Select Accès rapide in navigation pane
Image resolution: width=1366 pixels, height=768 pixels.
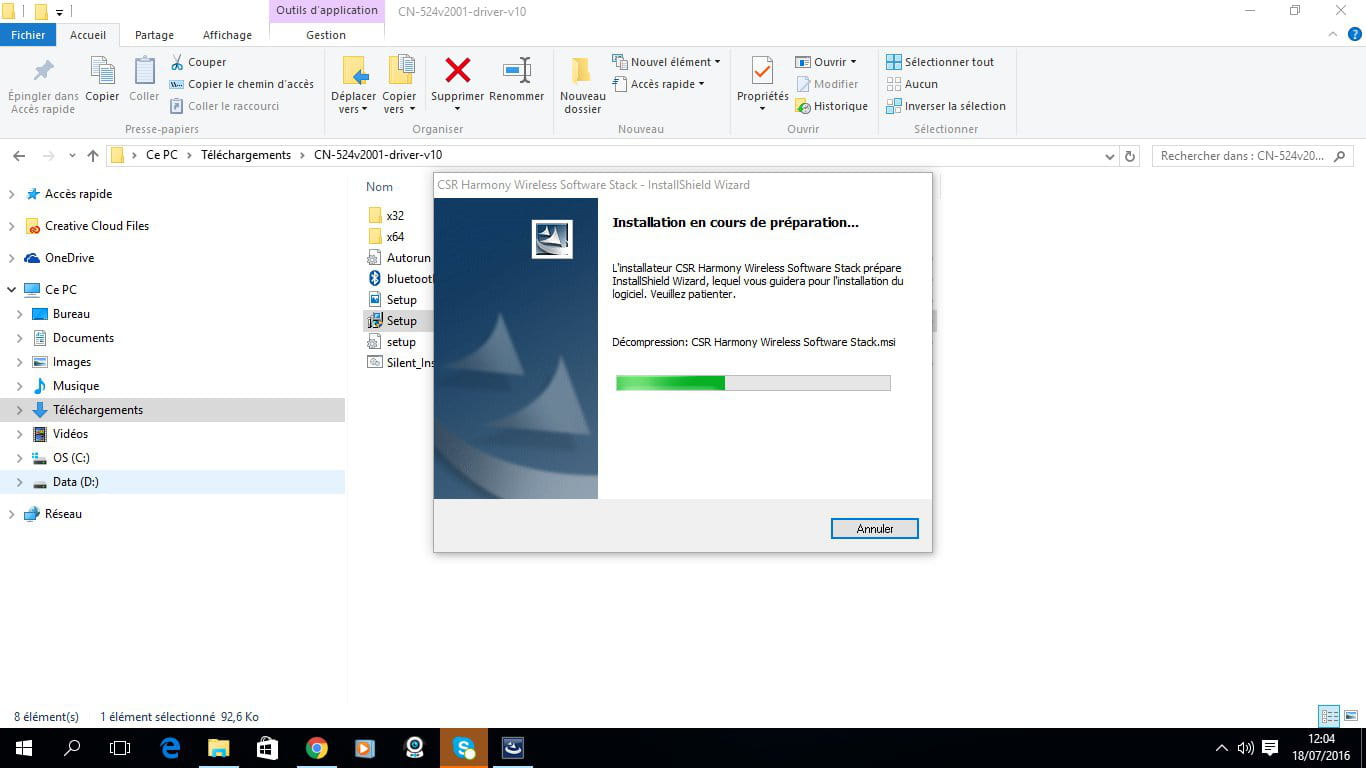click(78, 194)
